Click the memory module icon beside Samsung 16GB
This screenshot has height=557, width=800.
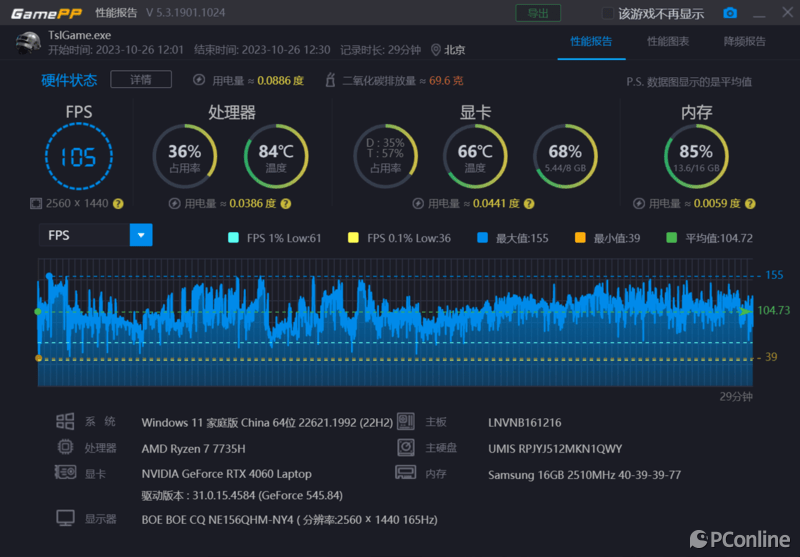point(406,473)
